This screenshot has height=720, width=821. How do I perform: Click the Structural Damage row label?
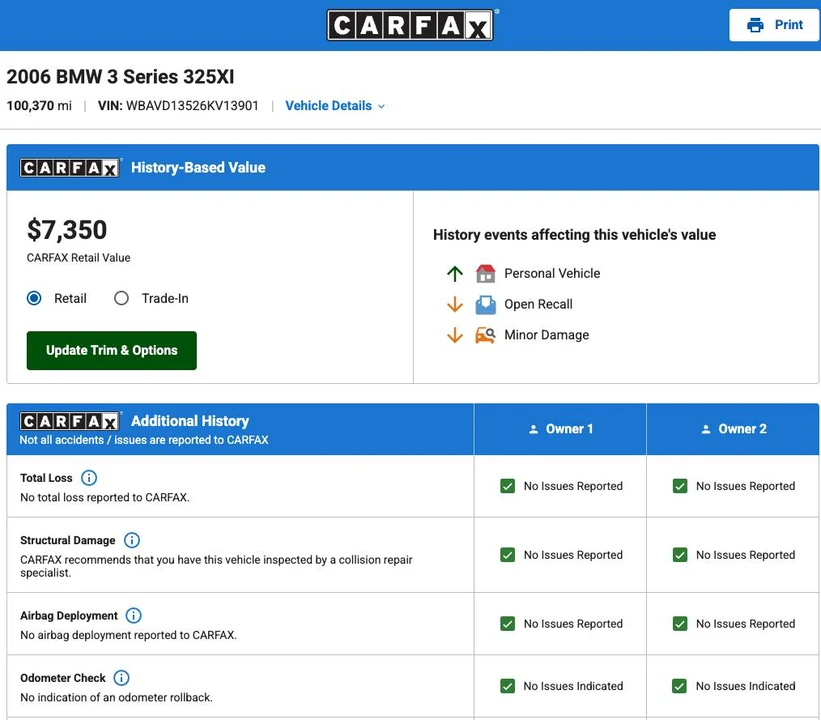68,540
